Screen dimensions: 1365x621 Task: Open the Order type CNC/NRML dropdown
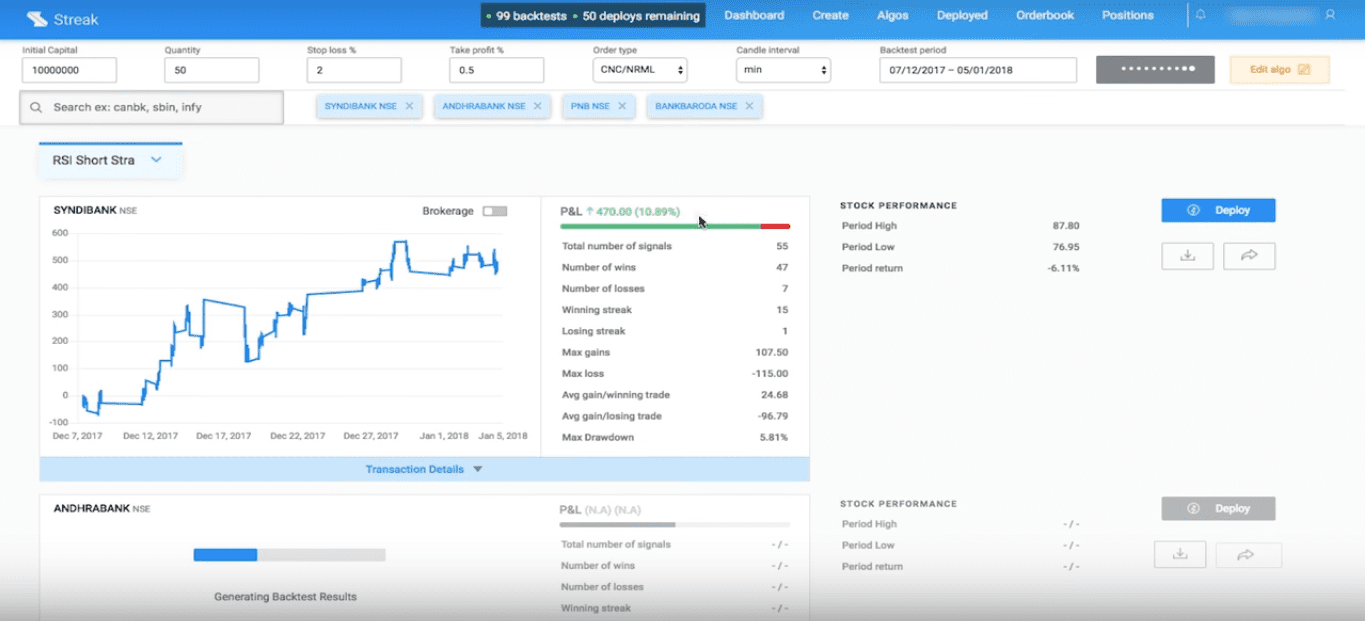coord(640,70)
